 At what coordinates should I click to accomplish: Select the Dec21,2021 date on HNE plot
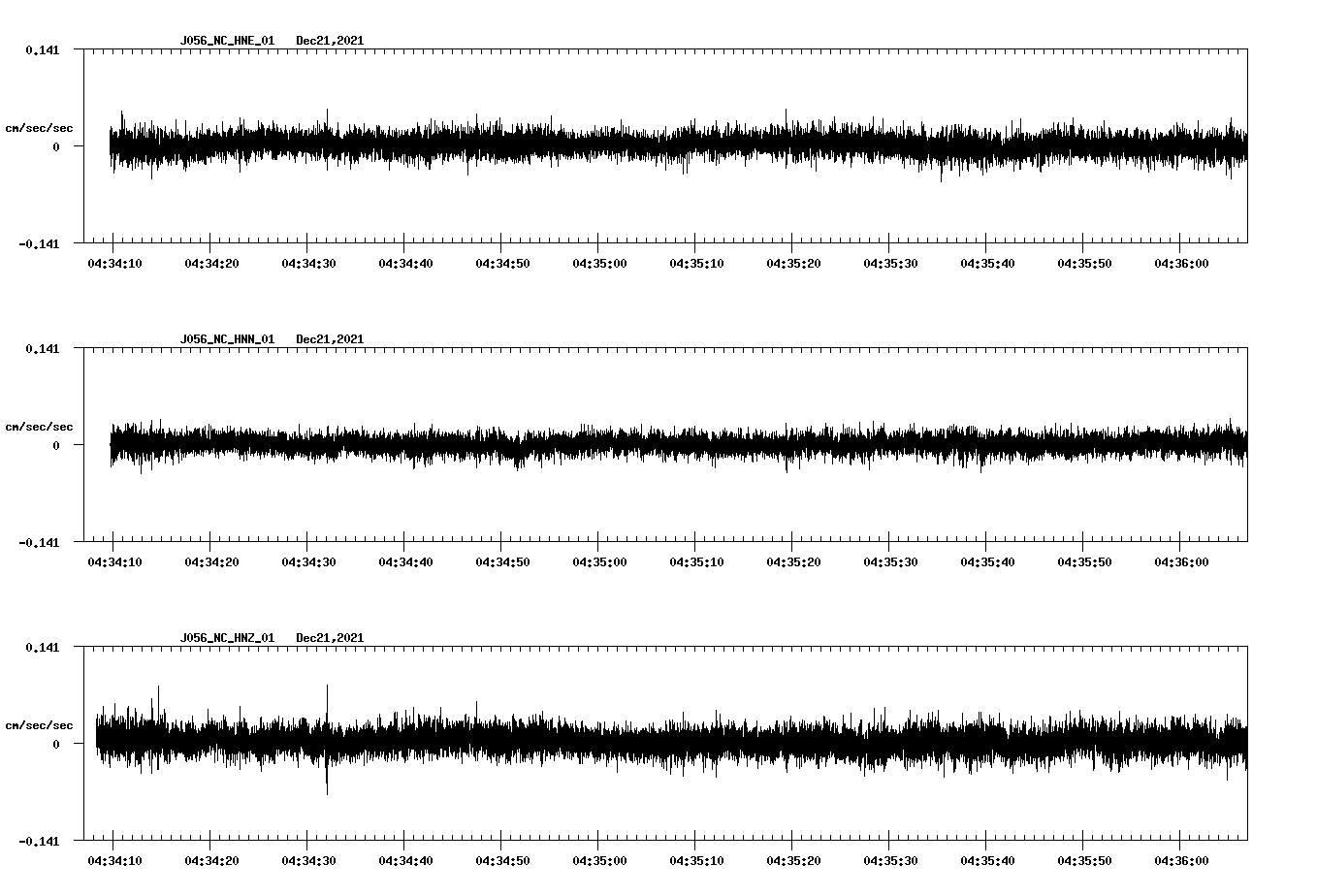(330, 41)
